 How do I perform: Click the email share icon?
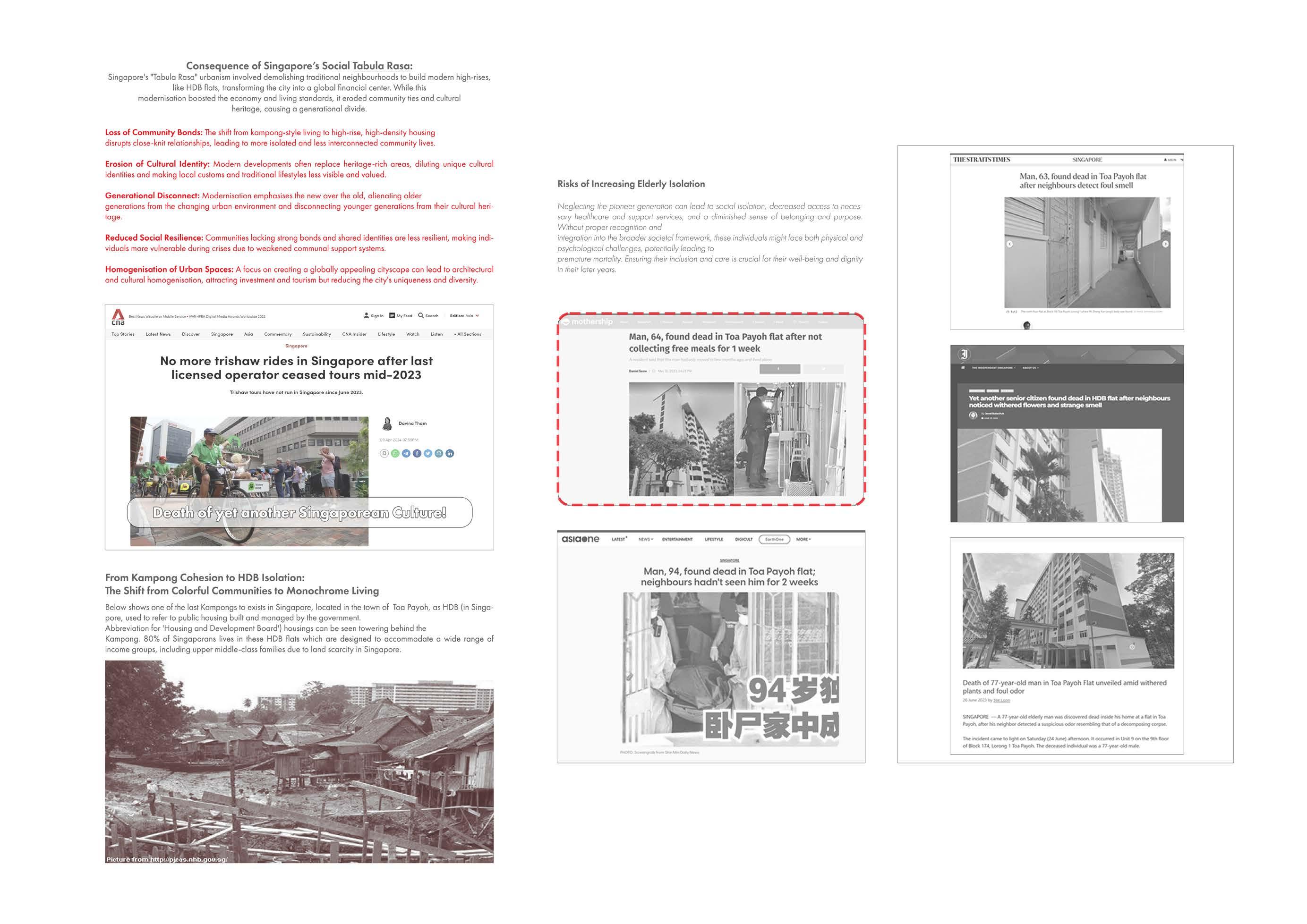coord(439,453)
